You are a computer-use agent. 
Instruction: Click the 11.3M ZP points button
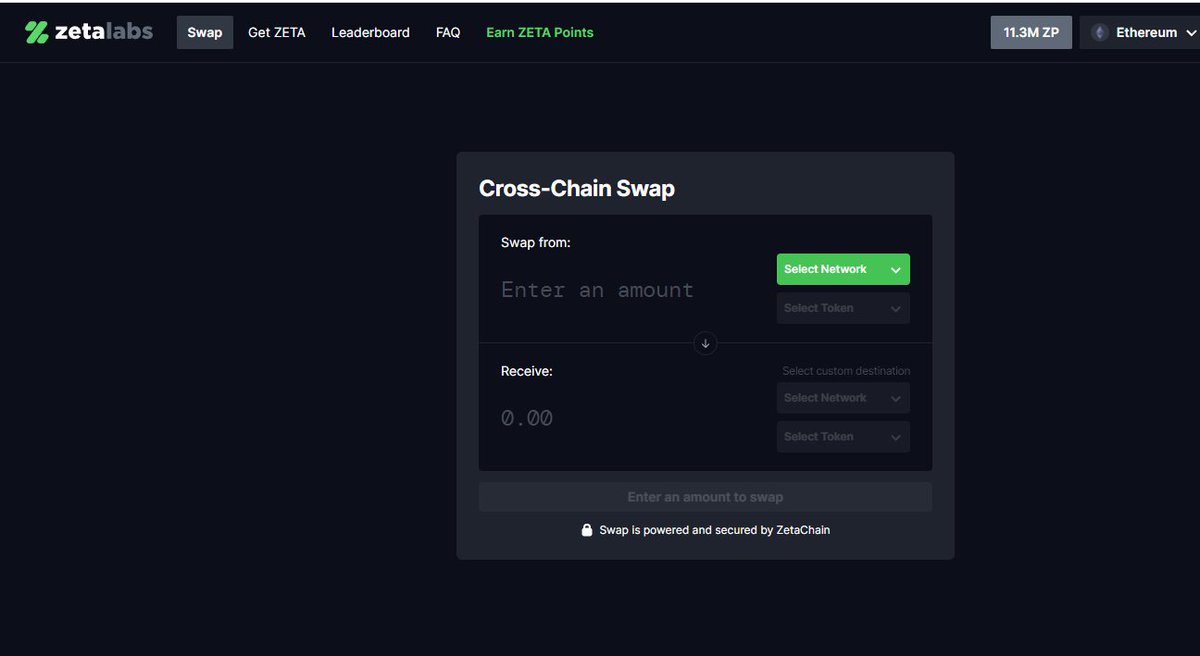click(x=1031, y=32)
